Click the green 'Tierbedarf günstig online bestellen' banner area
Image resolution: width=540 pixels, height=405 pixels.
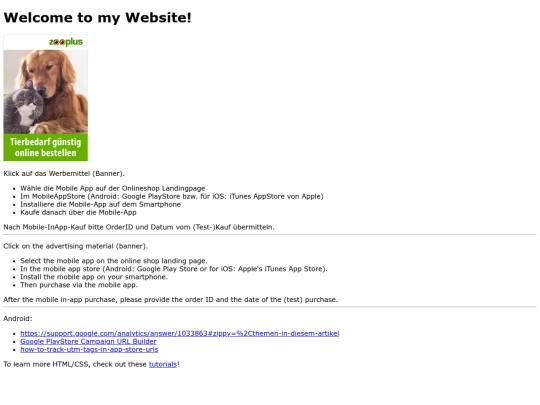coord(45,147)
